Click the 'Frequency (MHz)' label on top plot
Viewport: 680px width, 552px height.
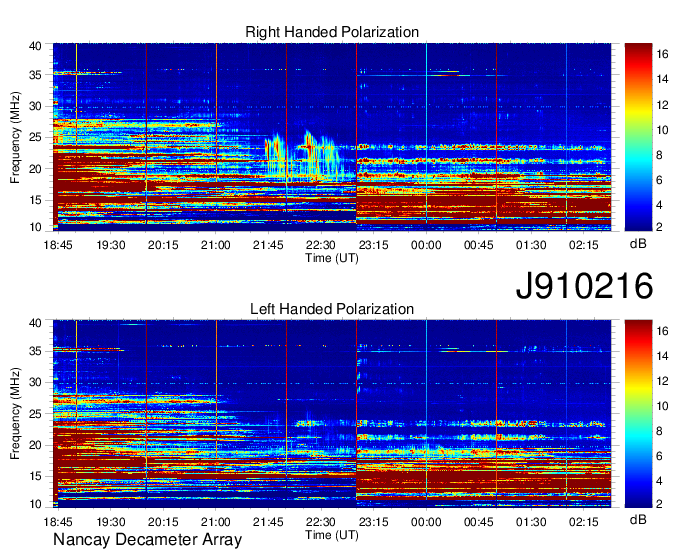pos(15,137)
